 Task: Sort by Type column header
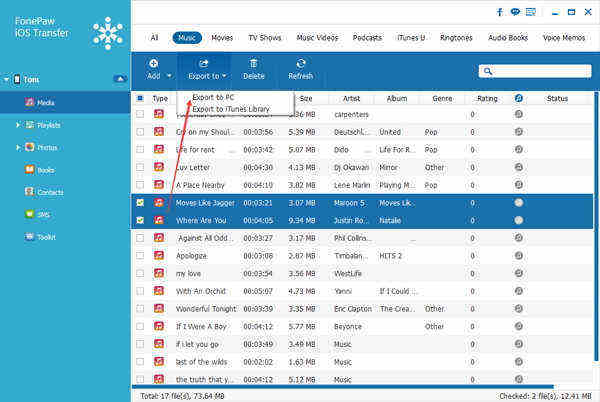[160, 98]
